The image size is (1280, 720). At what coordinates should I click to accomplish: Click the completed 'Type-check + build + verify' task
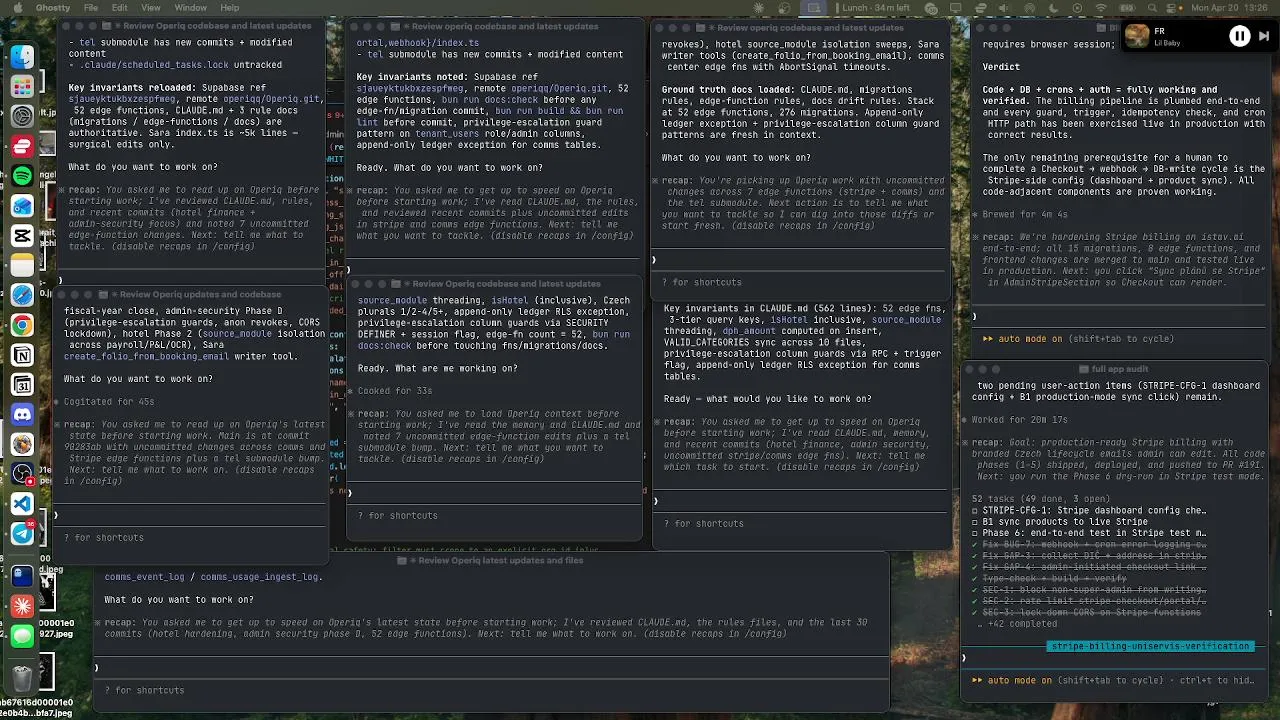pos(1051,578)
